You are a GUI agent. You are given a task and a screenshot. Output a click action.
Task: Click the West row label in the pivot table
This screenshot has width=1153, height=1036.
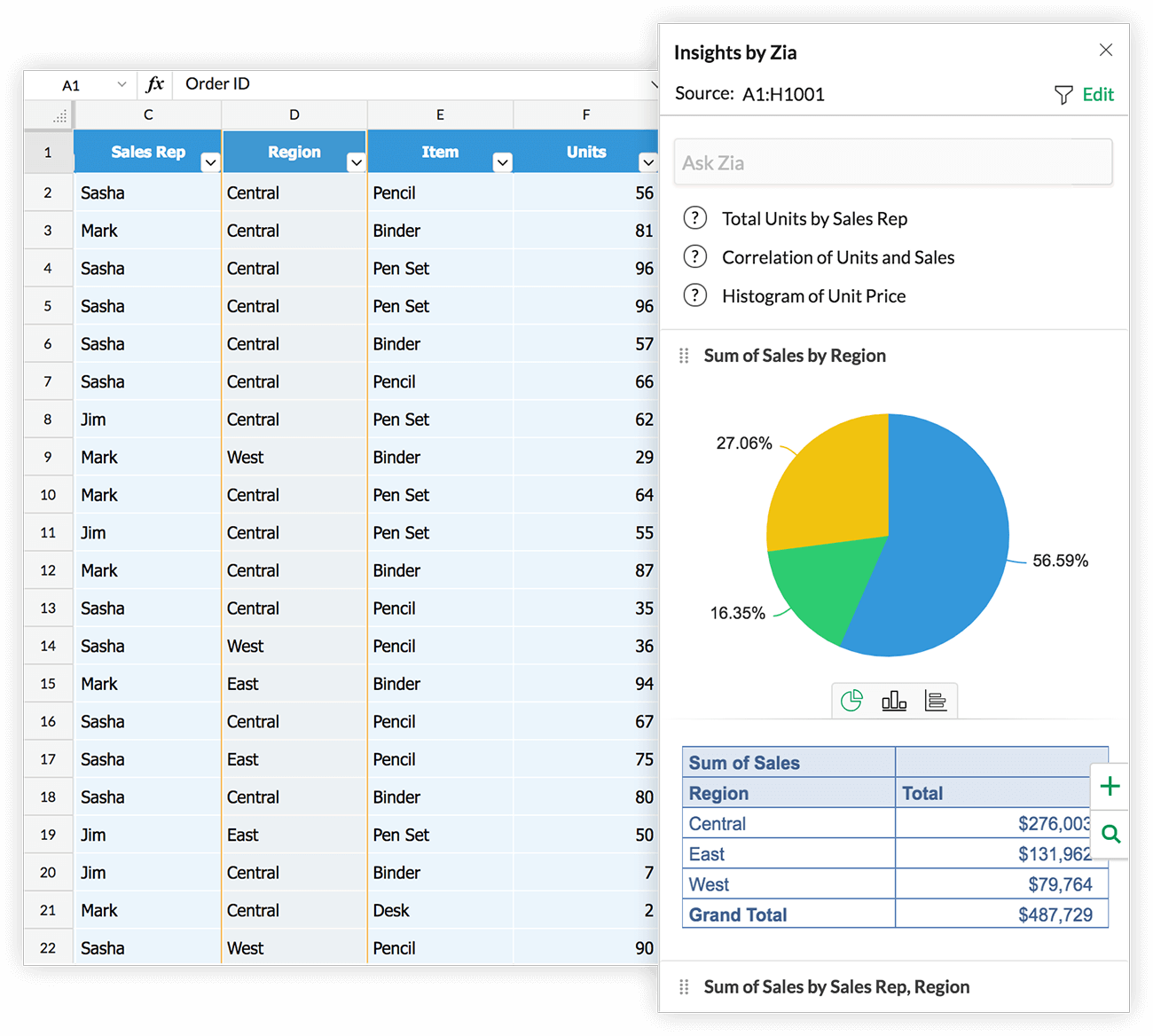point(709,884)
